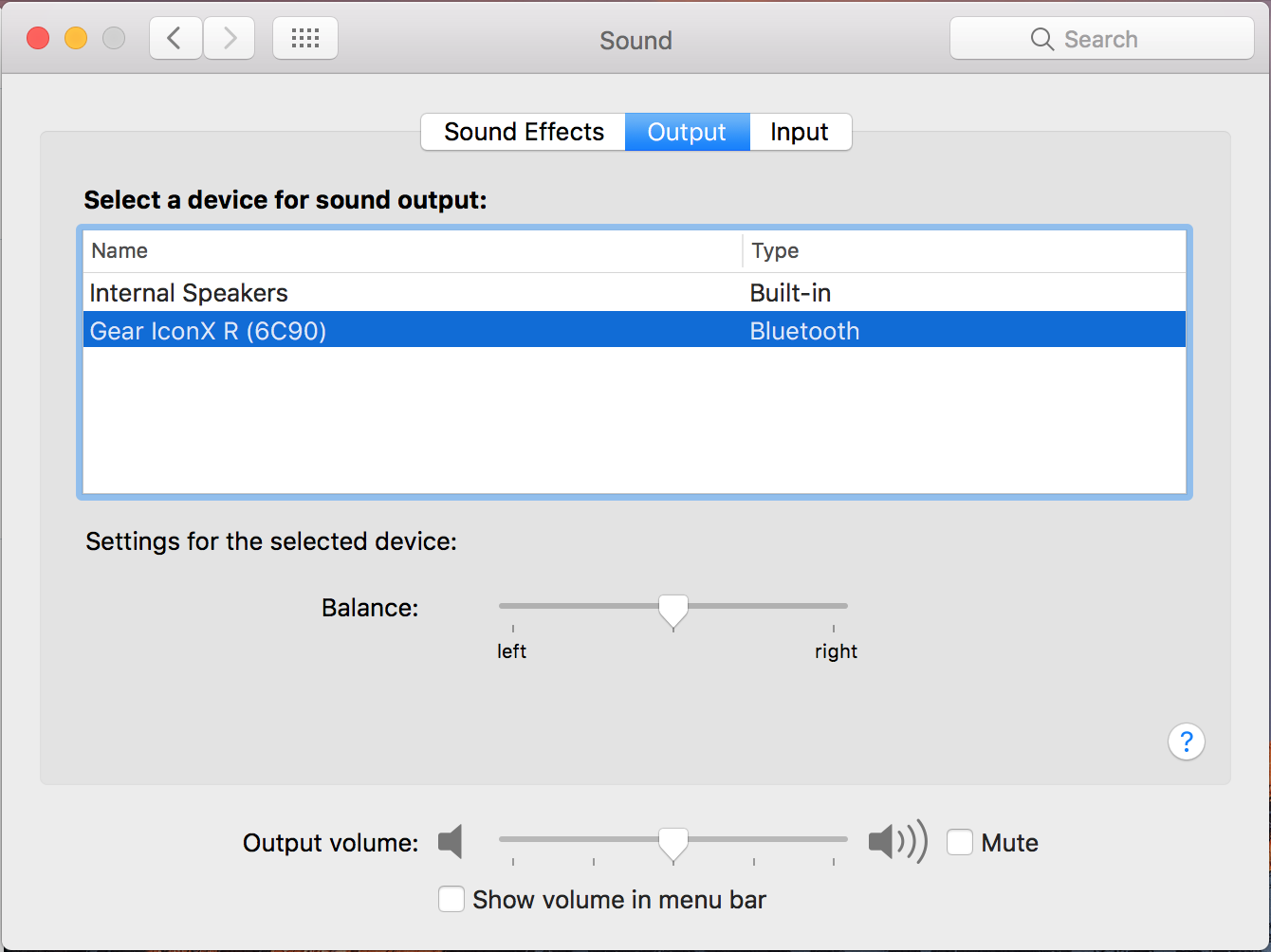
Task: Click the magnifying glass search icon
Action: (1041, 39)
